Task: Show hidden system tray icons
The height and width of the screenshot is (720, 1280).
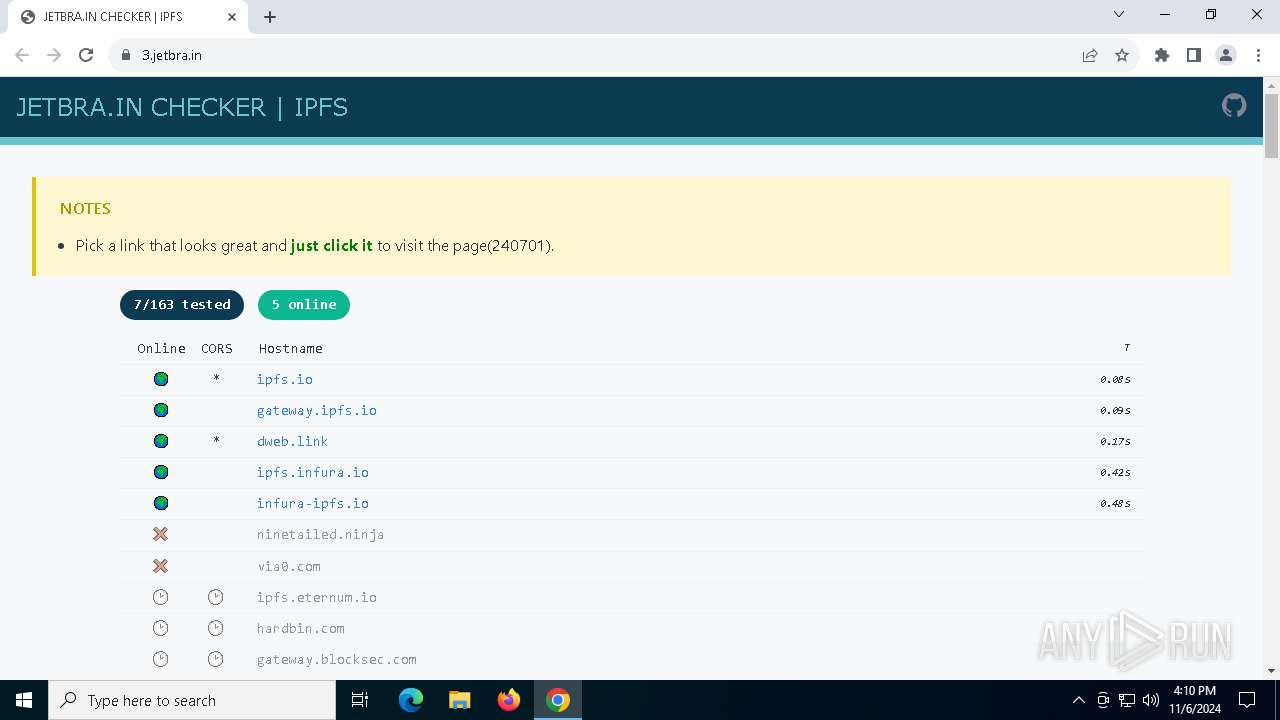Action: click(x=1079, y=700)
